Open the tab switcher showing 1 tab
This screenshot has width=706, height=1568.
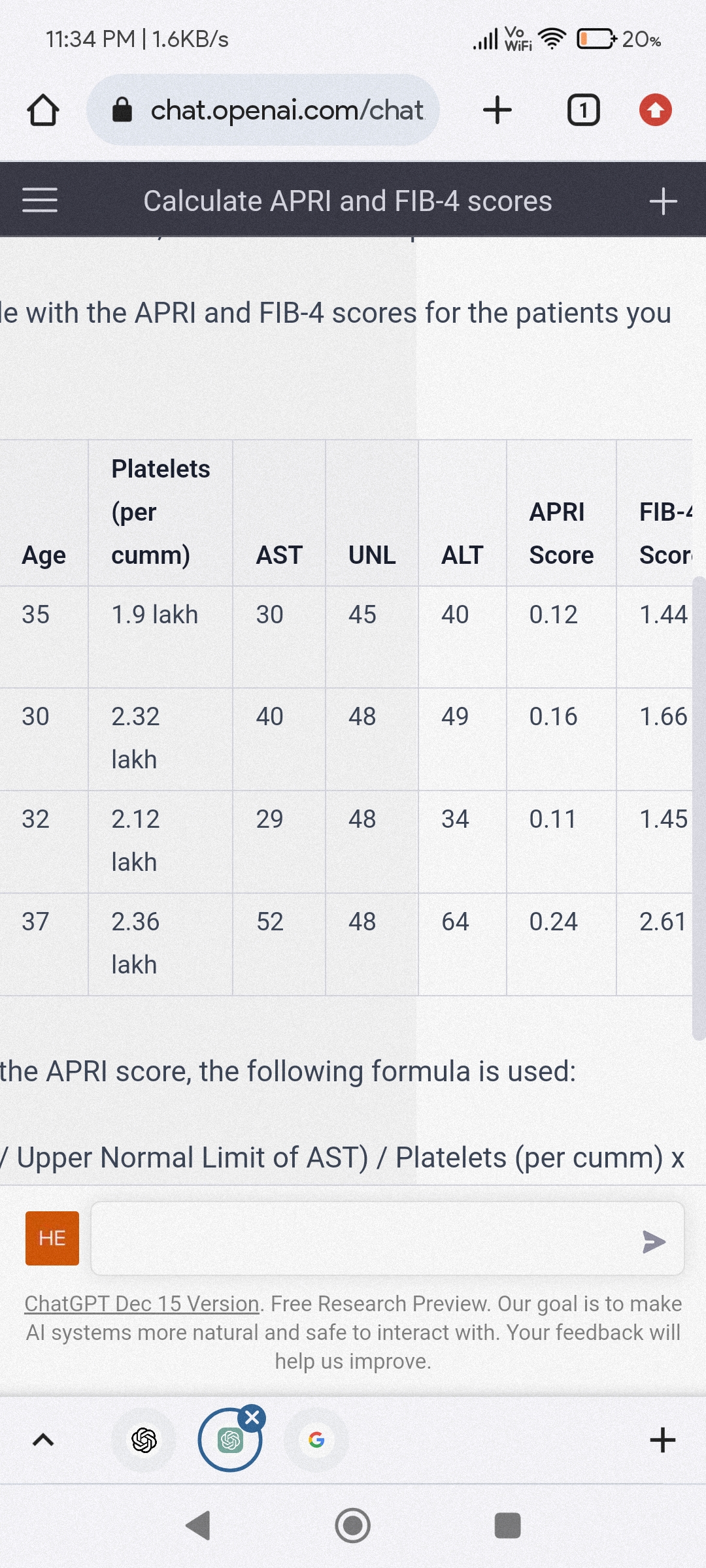click(583, 110)
